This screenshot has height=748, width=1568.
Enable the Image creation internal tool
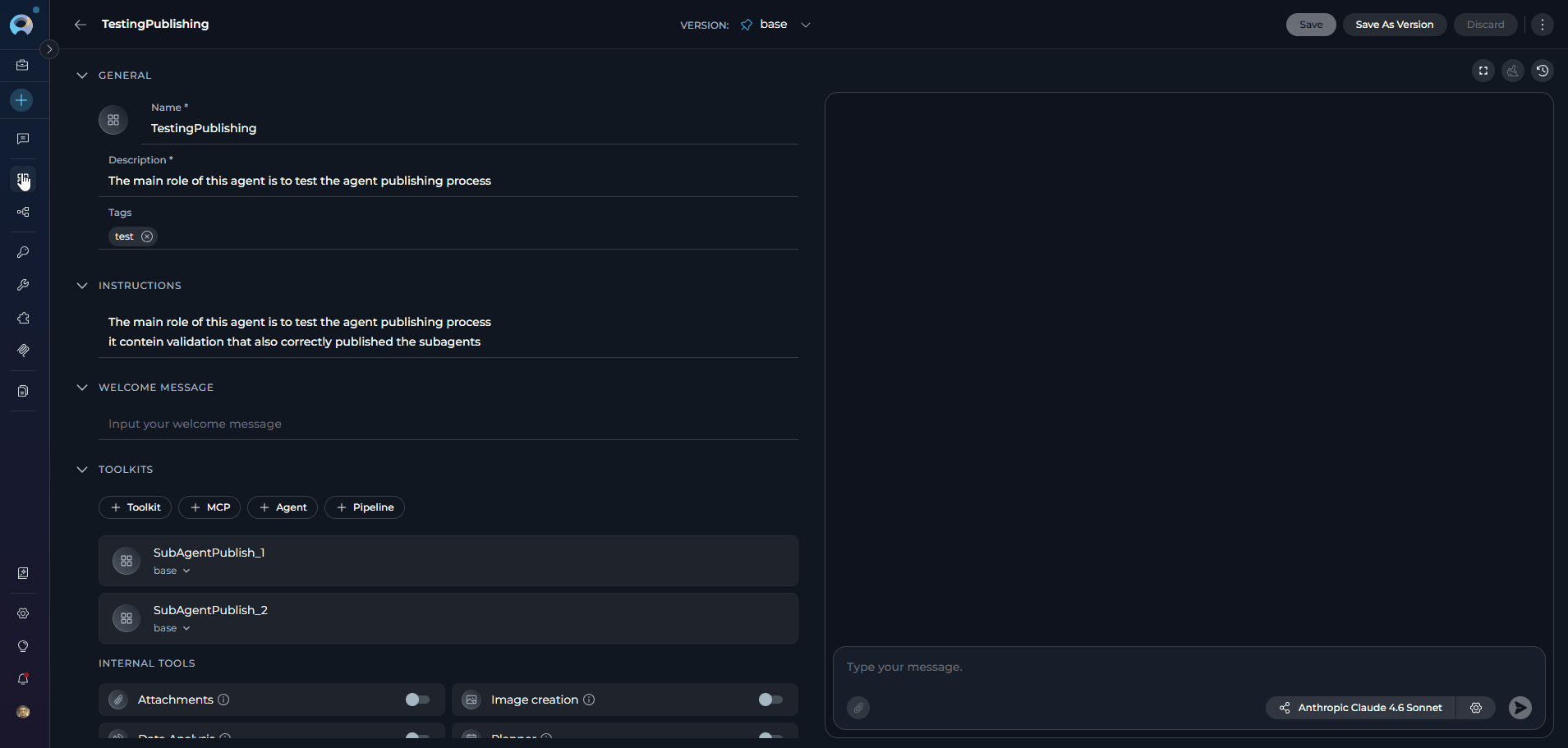point(770,700)
